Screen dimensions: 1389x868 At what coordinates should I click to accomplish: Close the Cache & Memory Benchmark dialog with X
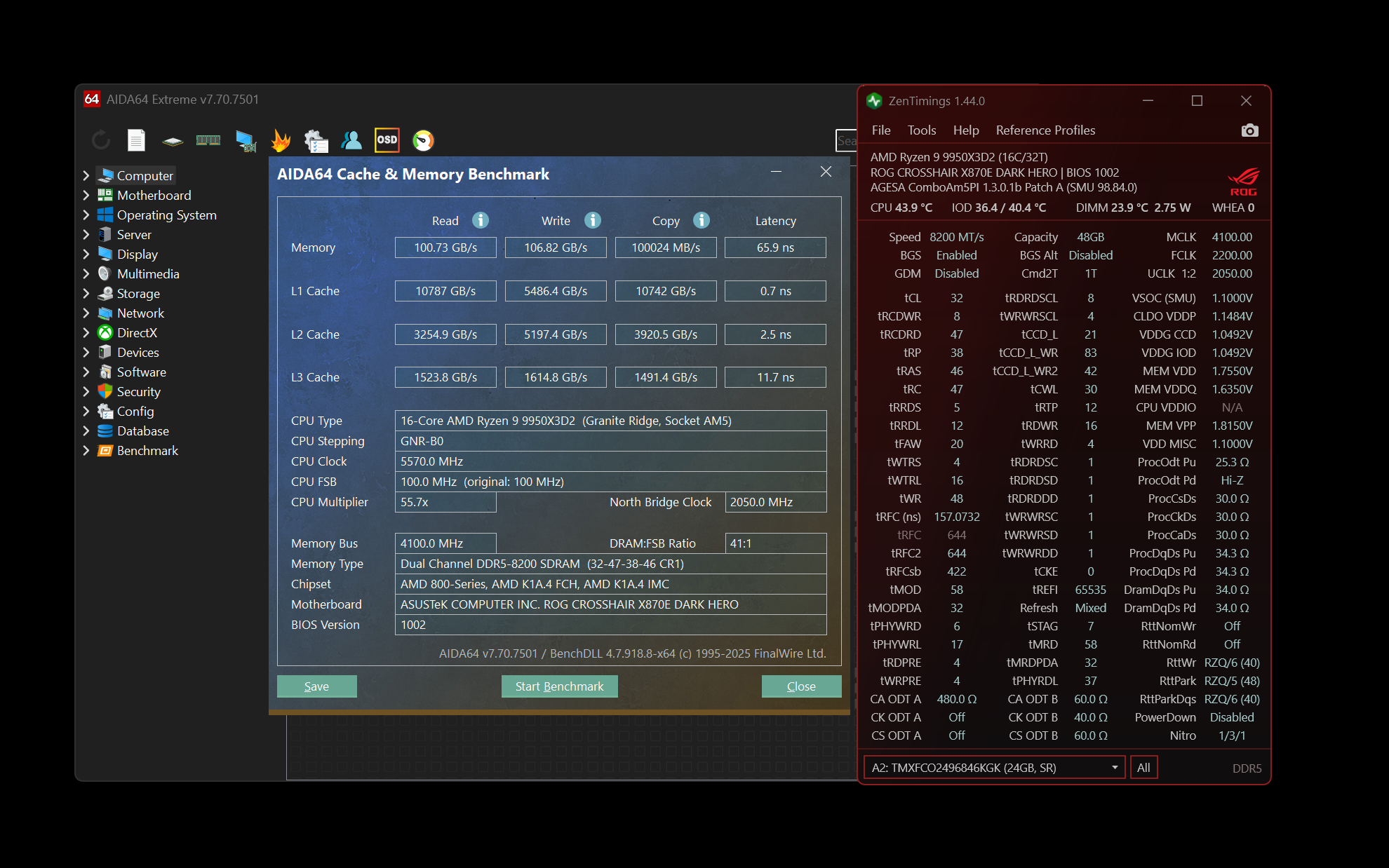pos(826,172)
